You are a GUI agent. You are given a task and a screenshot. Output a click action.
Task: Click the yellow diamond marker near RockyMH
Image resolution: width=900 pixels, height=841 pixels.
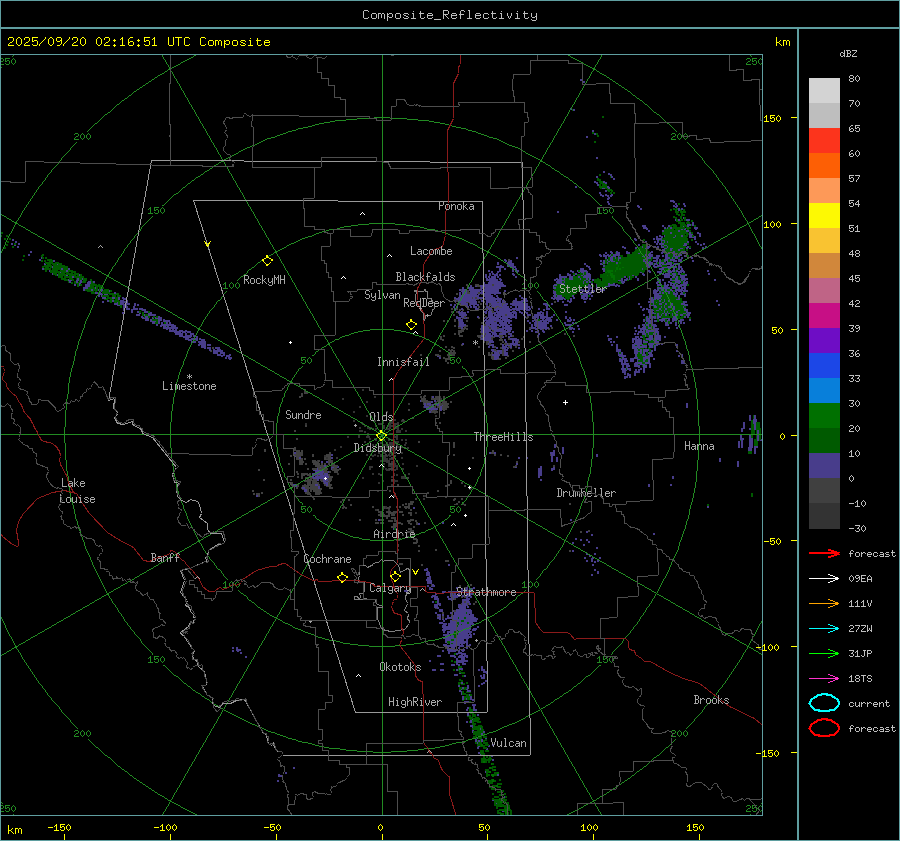(x=267, y=260)
